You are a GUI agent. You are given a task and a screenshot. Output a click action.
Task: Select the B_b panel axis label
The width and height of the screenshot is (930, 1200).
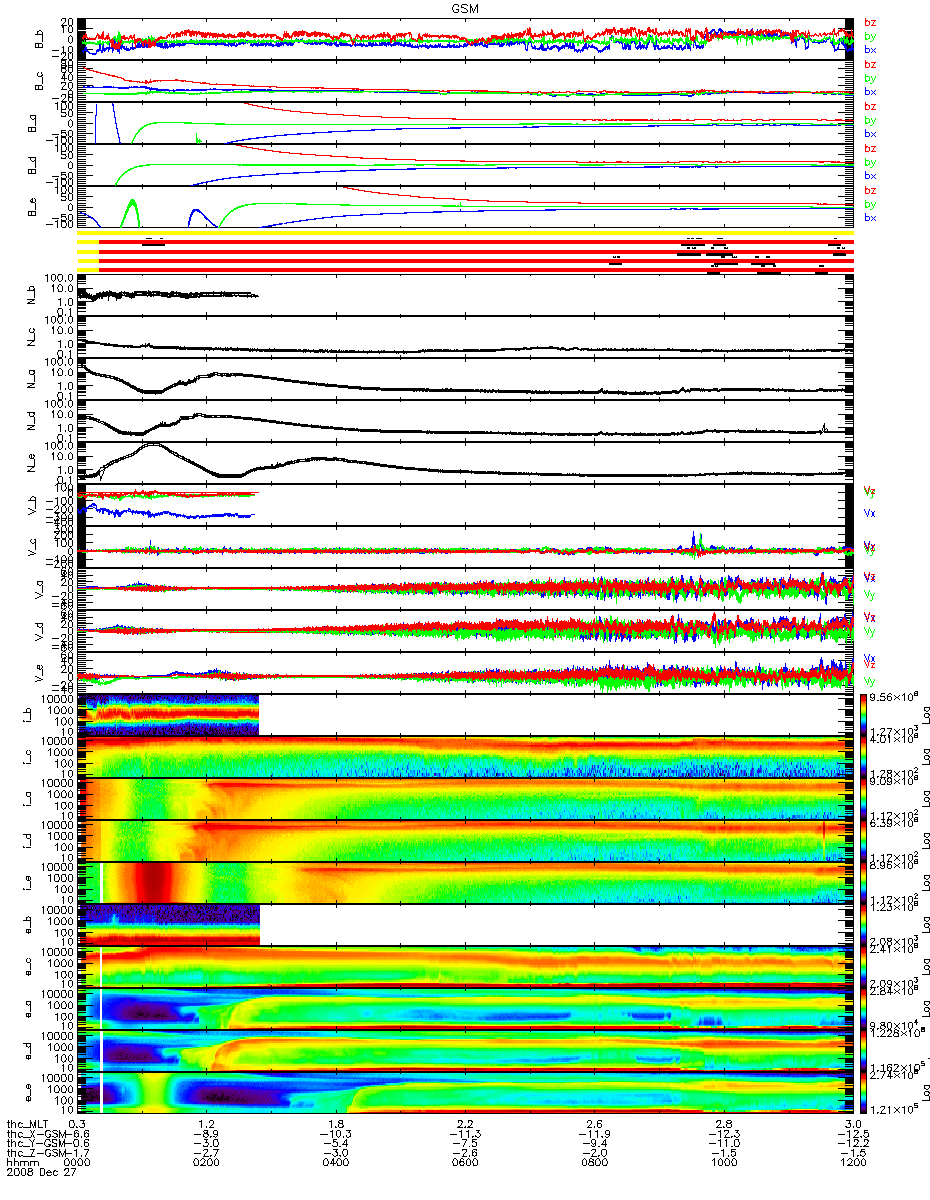(40, 38)
